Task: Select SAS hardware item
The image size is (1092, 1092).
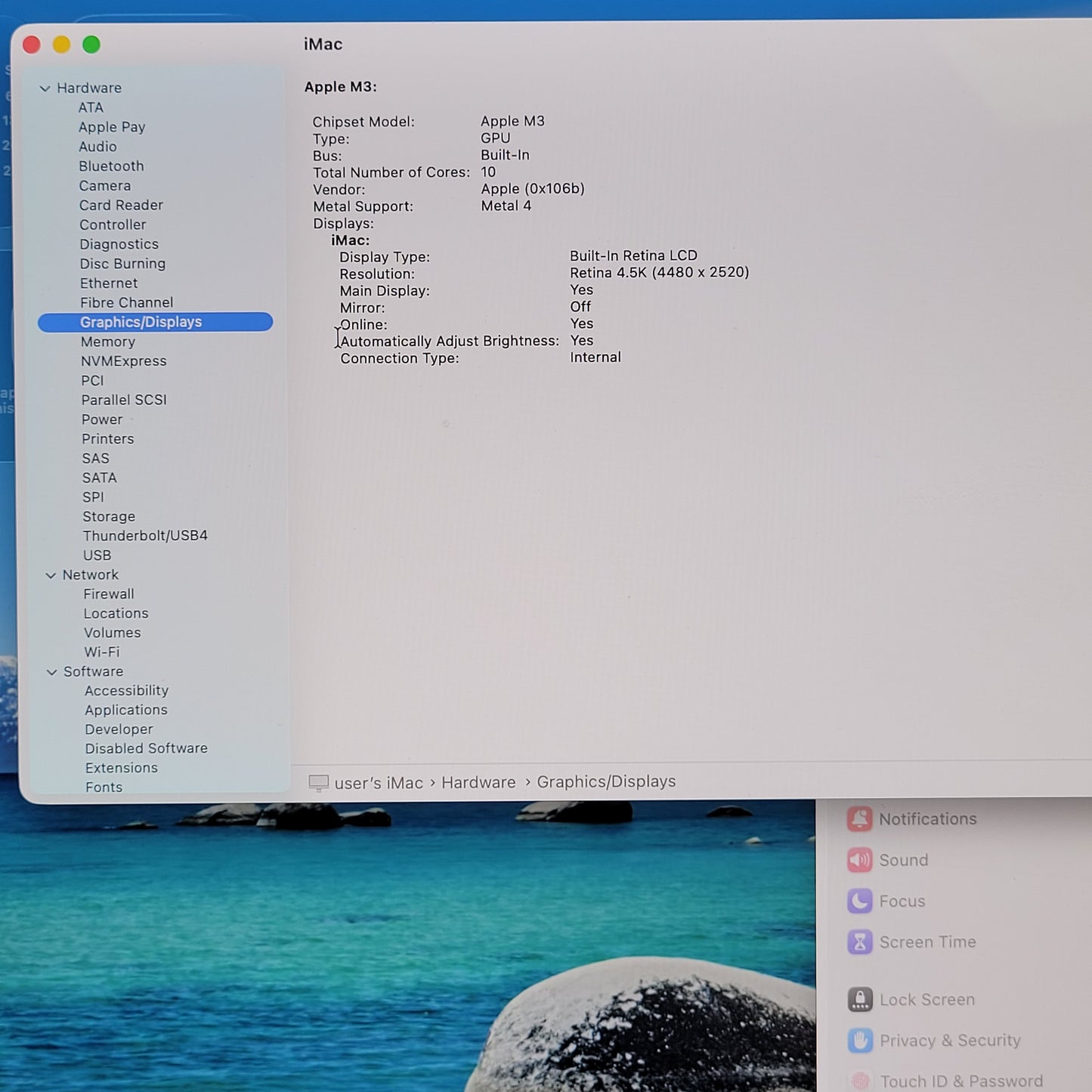Action: tap(95, 459)
